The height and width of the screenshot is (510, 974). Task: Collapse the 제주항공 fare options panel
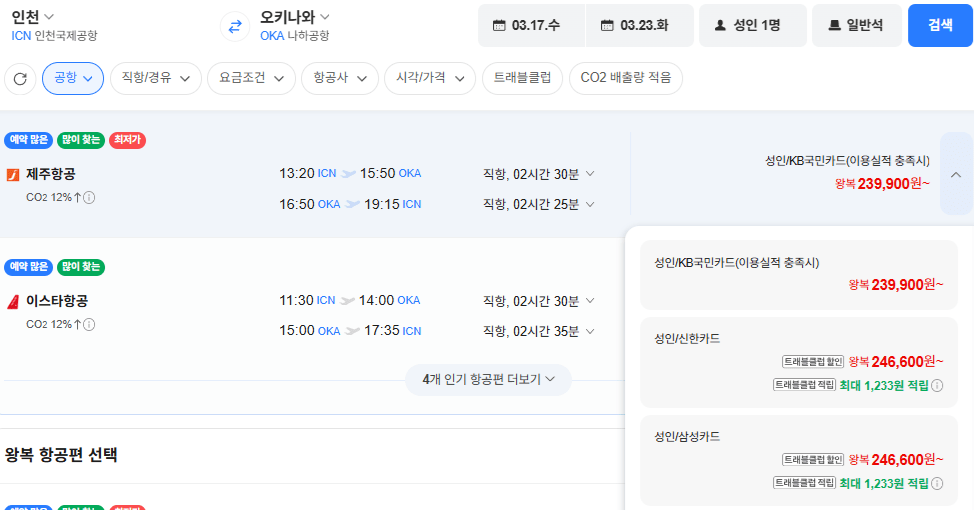(x=956, y=174)
